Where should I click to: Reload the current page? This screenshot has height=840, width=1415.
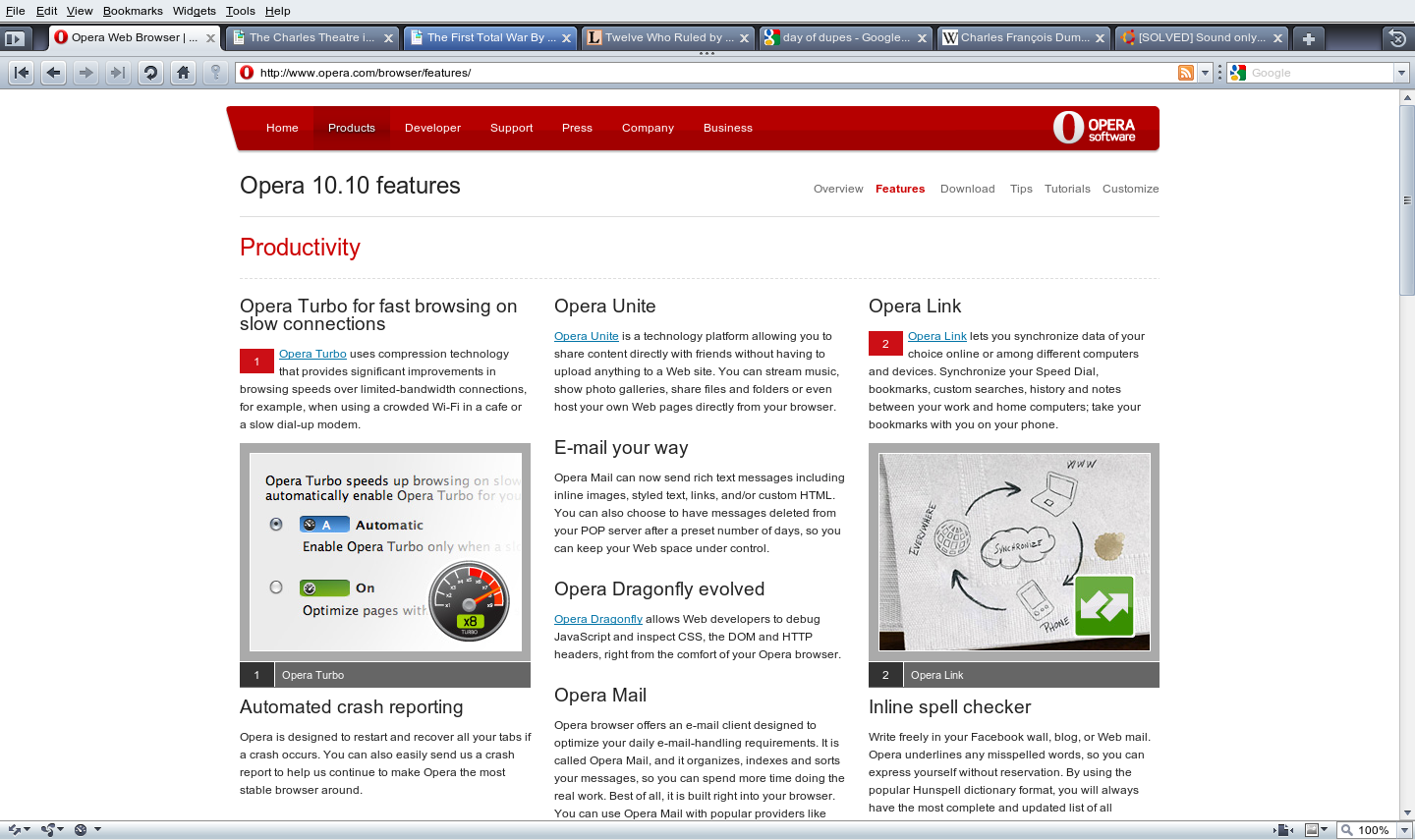pos(150,72)
